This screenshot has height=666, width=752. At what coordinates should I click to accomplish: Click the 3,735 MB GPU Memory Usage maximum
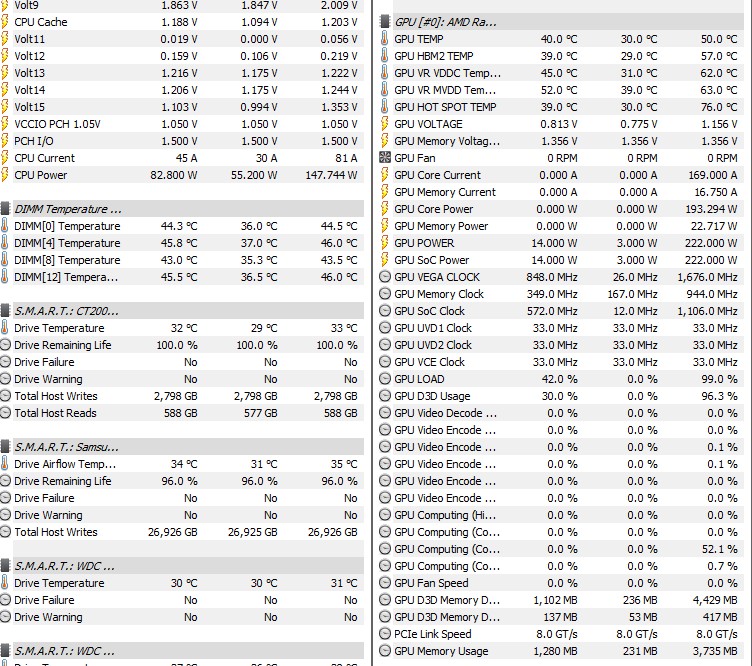tap(715, 651)
